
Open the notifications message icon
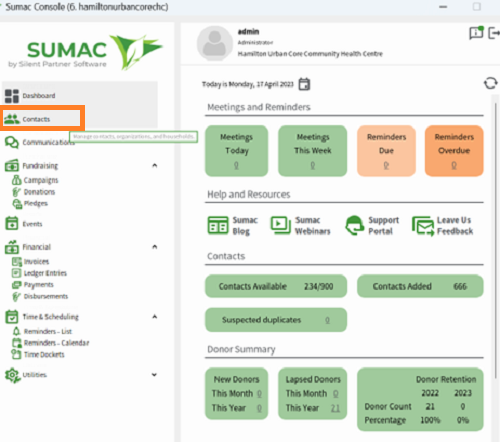476,33
